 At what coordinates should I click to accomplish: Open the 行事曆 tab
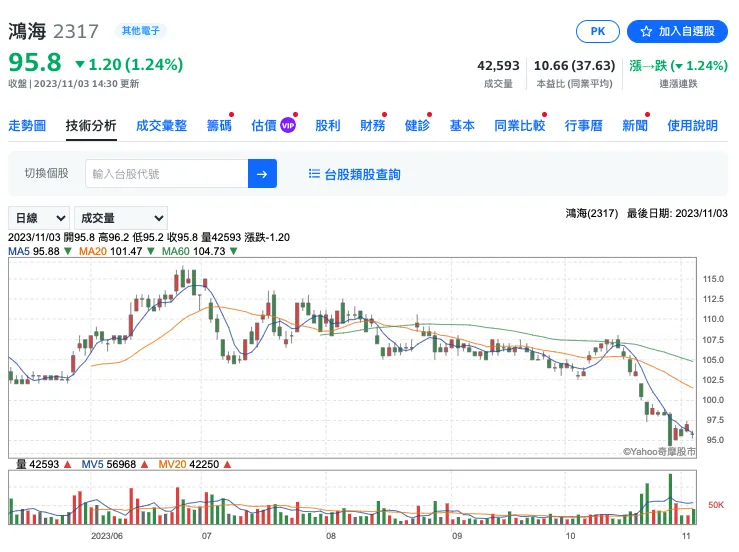tap(583, 125)
